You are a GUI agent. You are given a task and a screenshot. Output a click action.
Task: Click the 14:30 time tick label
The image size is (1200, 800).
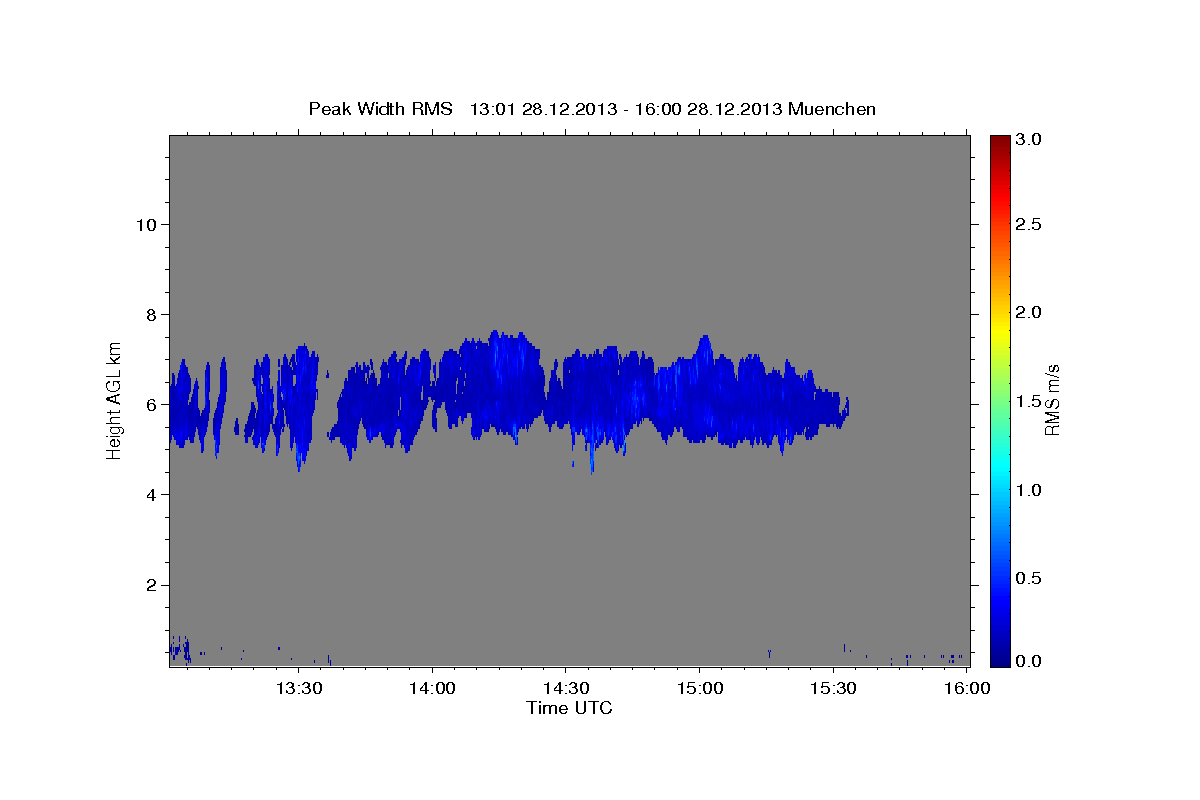pos(566,689)
